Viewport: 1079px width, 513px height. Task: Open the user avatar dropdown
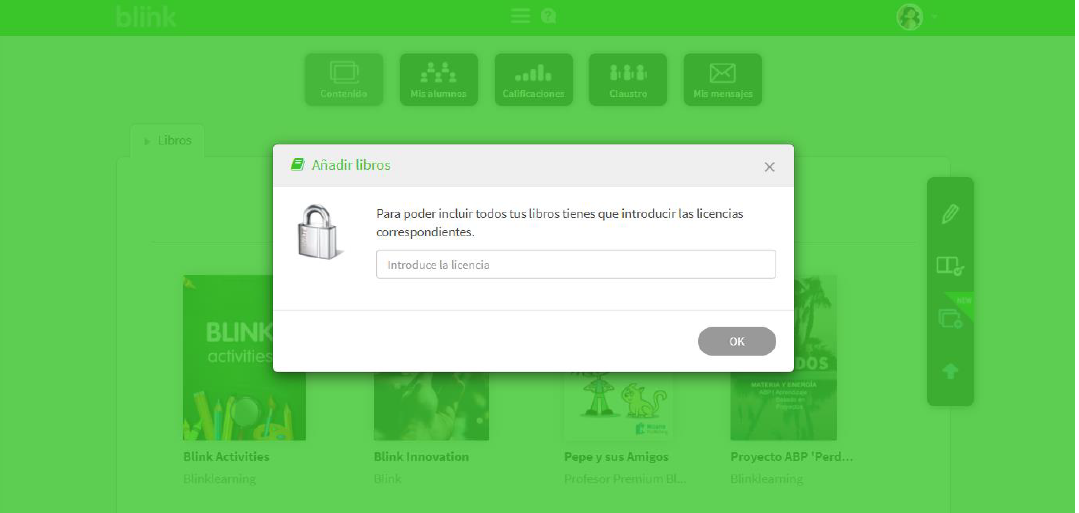point(917,17)
